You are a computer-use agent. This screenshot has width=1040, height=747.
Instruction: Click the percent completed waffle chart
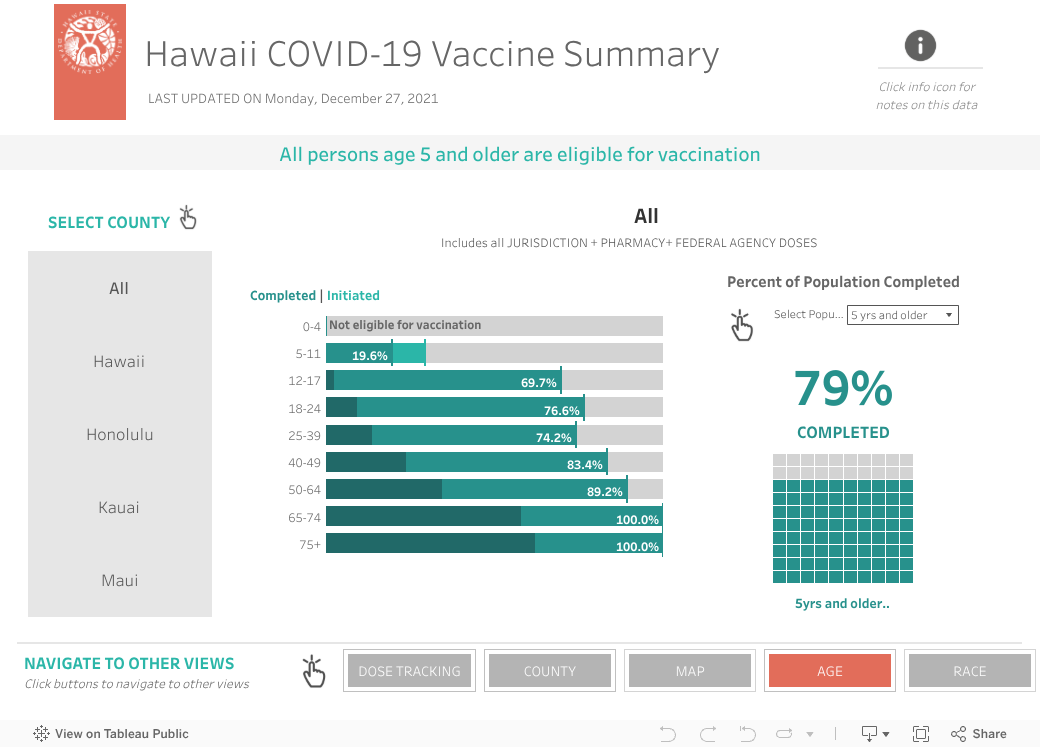(843, 519)
